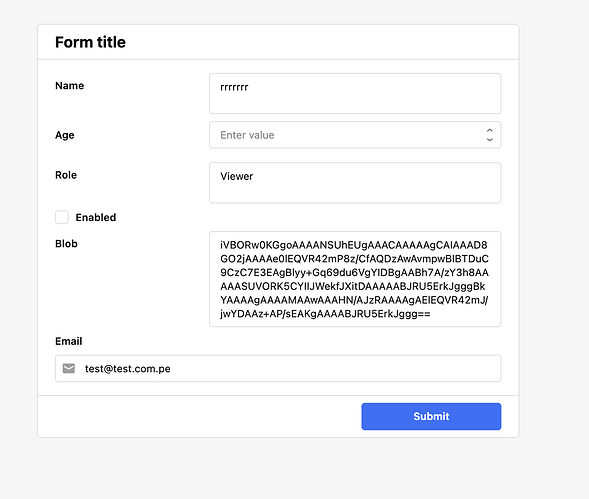Click the Email label
Image resolution: width=589 pixels, height=499 pixels.
point(68,341)
